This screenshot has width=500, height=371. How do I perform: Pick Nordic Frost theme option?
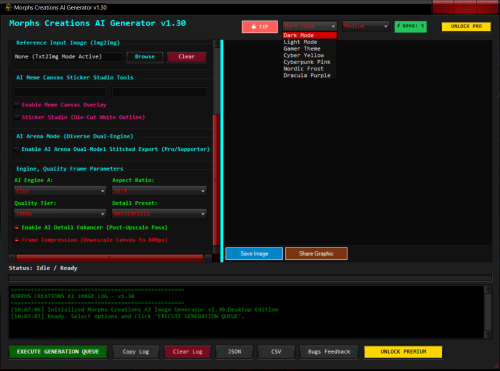coord(310,69)
